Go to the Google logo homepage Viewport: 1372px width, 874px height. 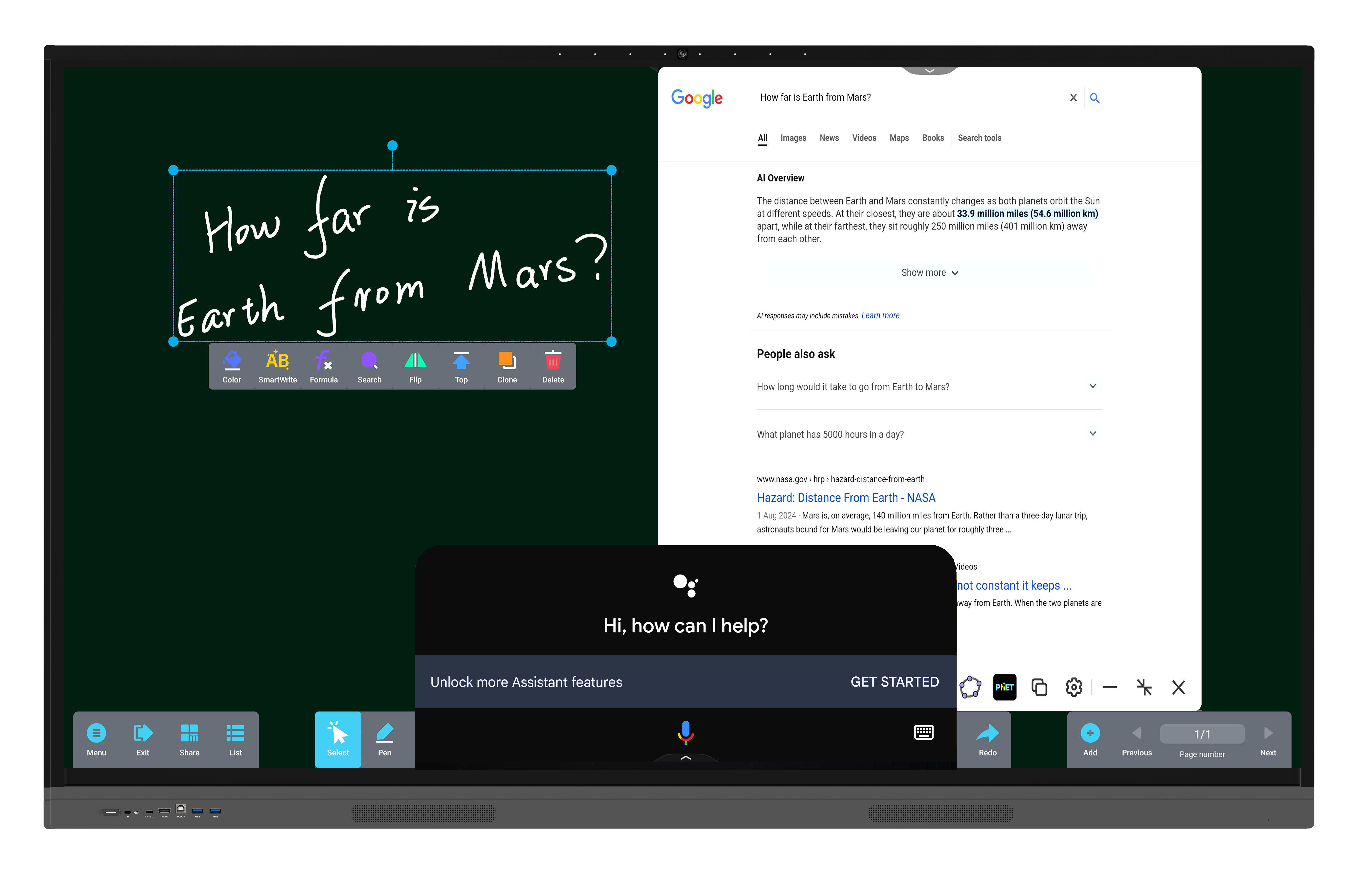697,98
